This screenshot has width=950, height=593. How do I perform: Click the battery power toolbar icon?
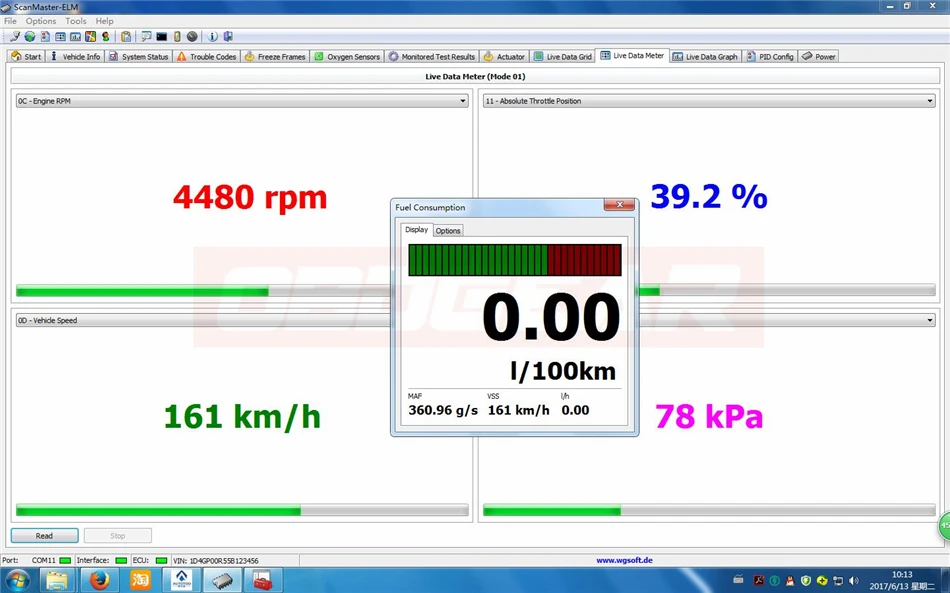177,37
